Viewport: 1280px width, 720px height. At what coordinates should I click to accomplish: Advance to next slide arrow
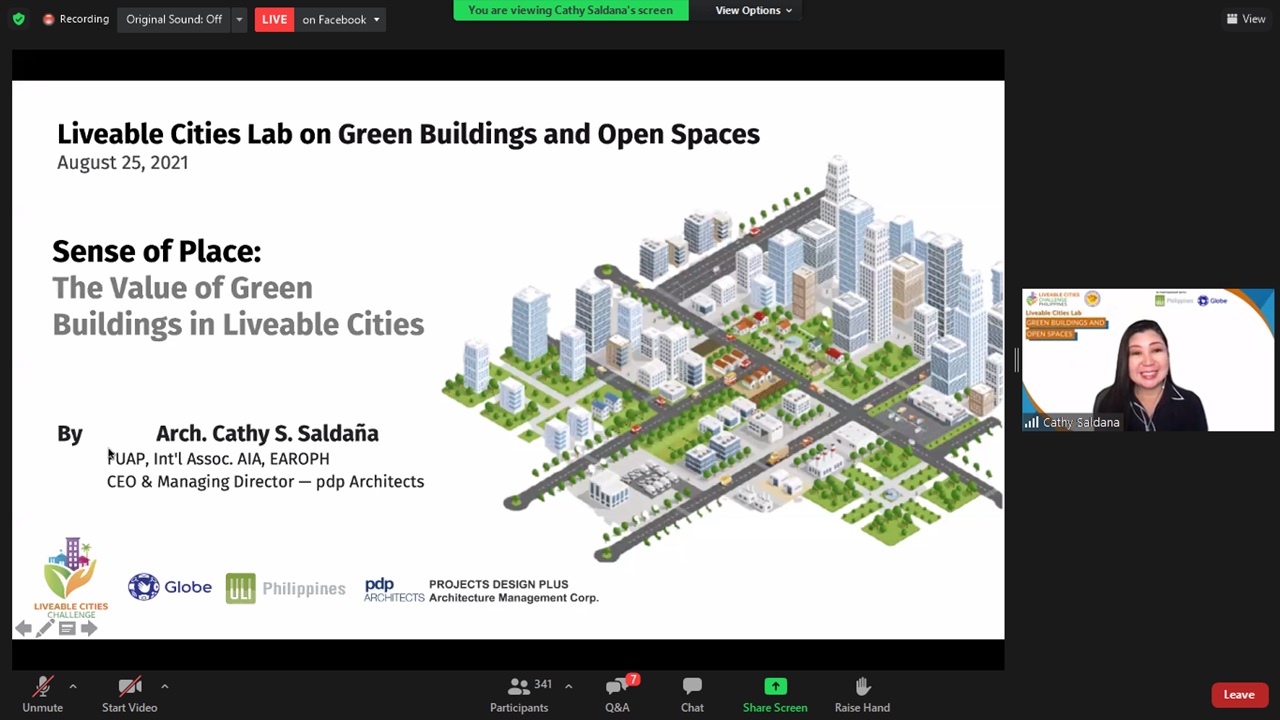coord(89,628)
